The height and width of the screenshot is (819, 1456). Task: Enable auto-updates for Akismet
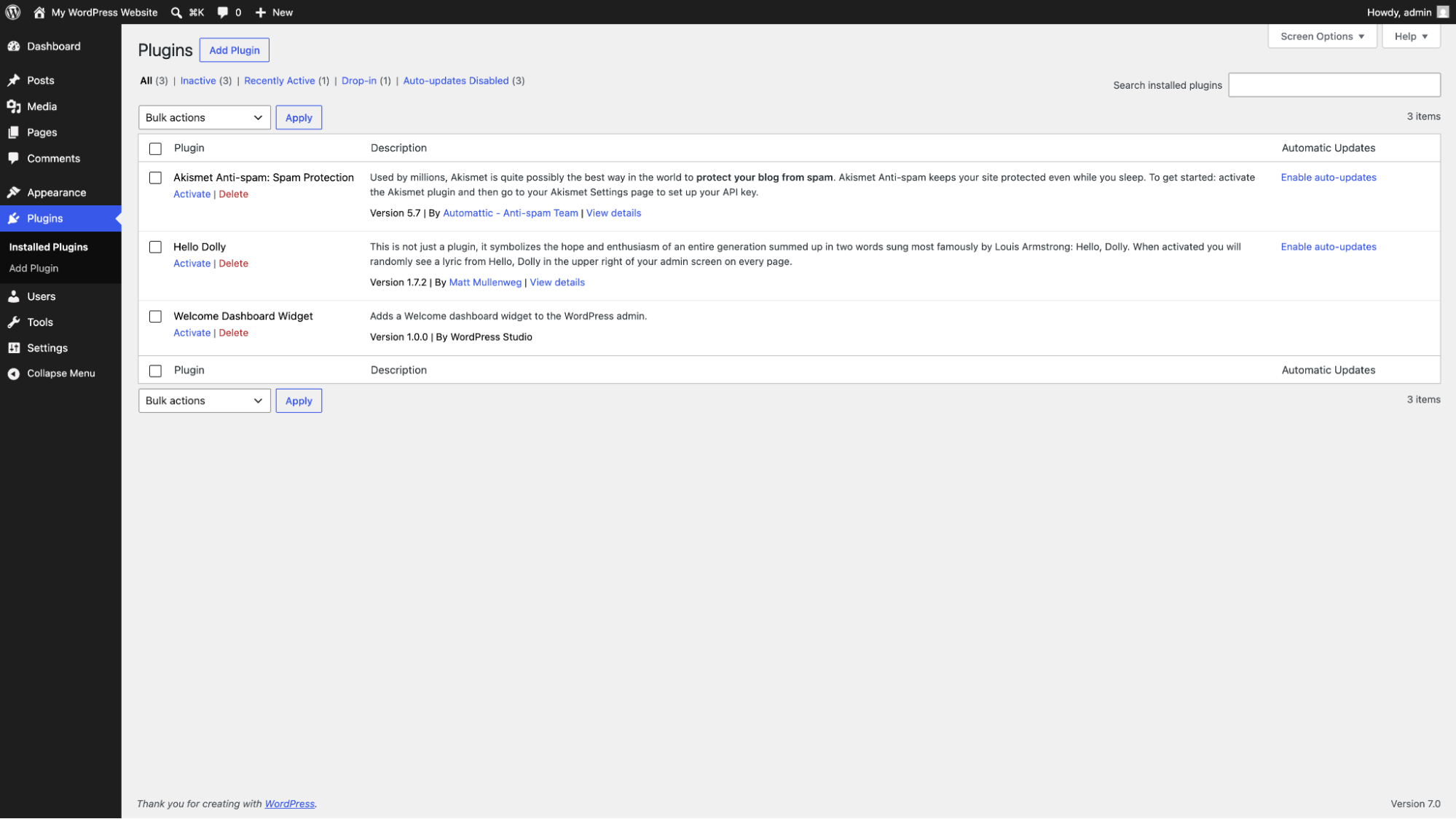point(1329,178)
